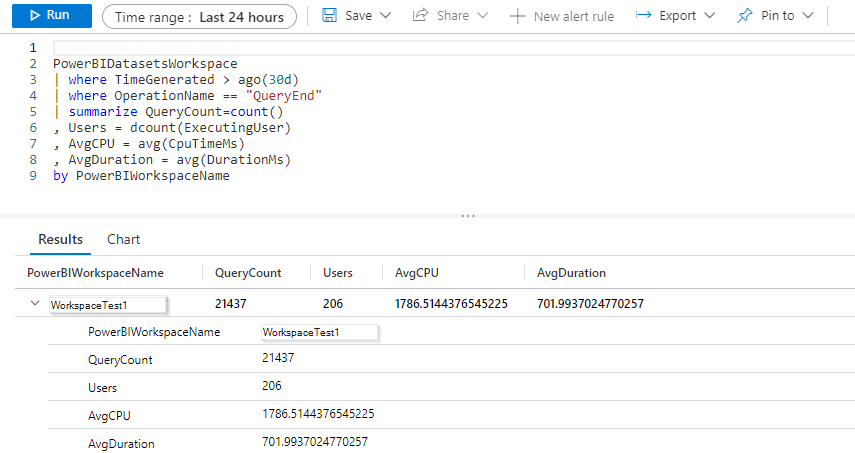Screen dimensions: 855x453
Task: Switch to the Chart tab
Action: (124, 239)
